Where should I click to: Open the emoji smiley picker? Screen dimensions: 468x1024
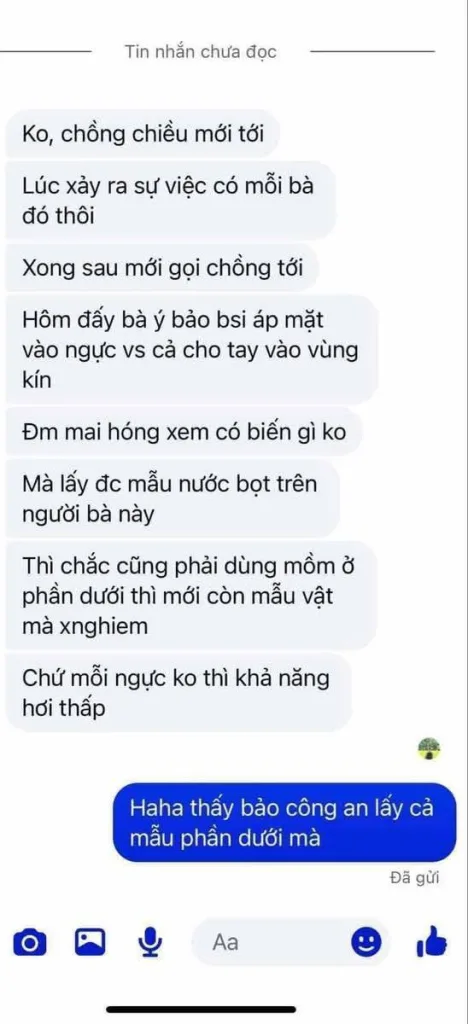pos(366,942)
